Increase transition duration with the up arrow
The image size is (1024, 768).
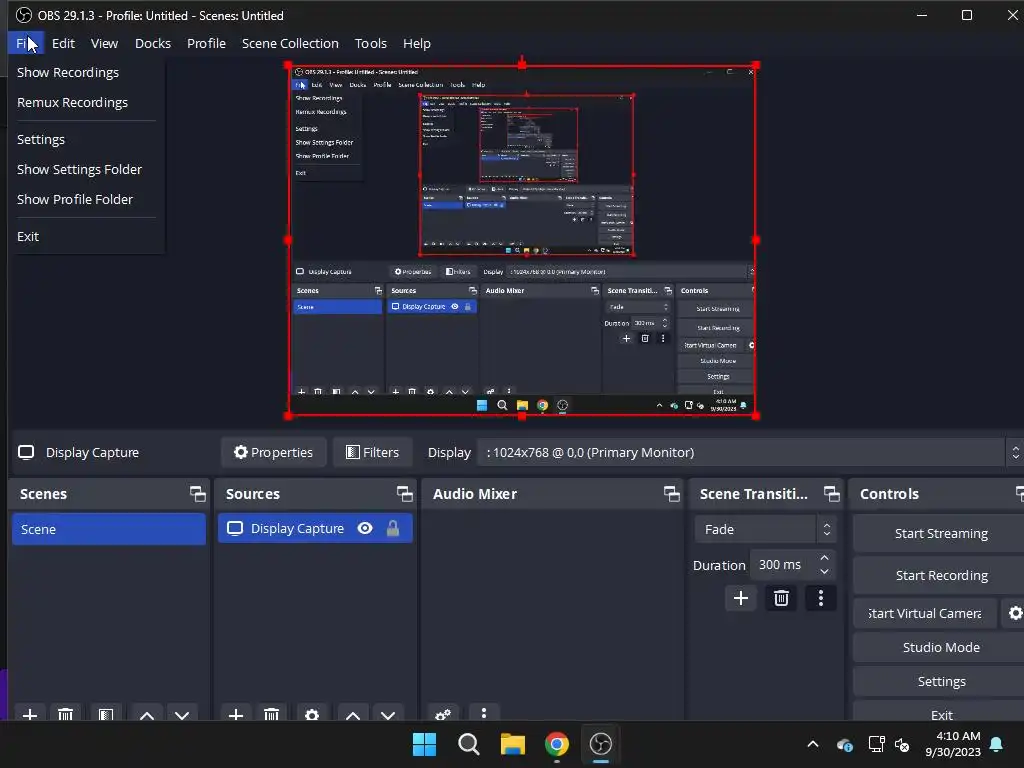824,558
